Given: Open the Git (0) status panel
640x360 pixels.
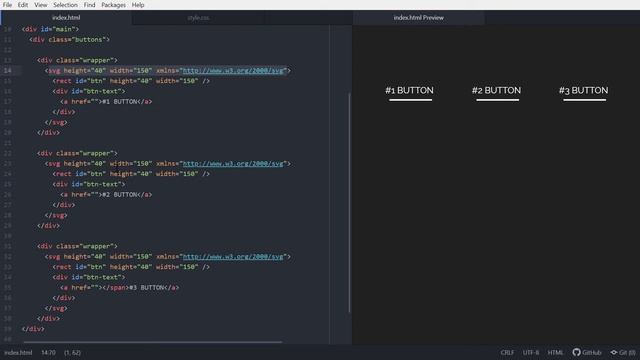Looking at the screenshot, I should (623, 352).
